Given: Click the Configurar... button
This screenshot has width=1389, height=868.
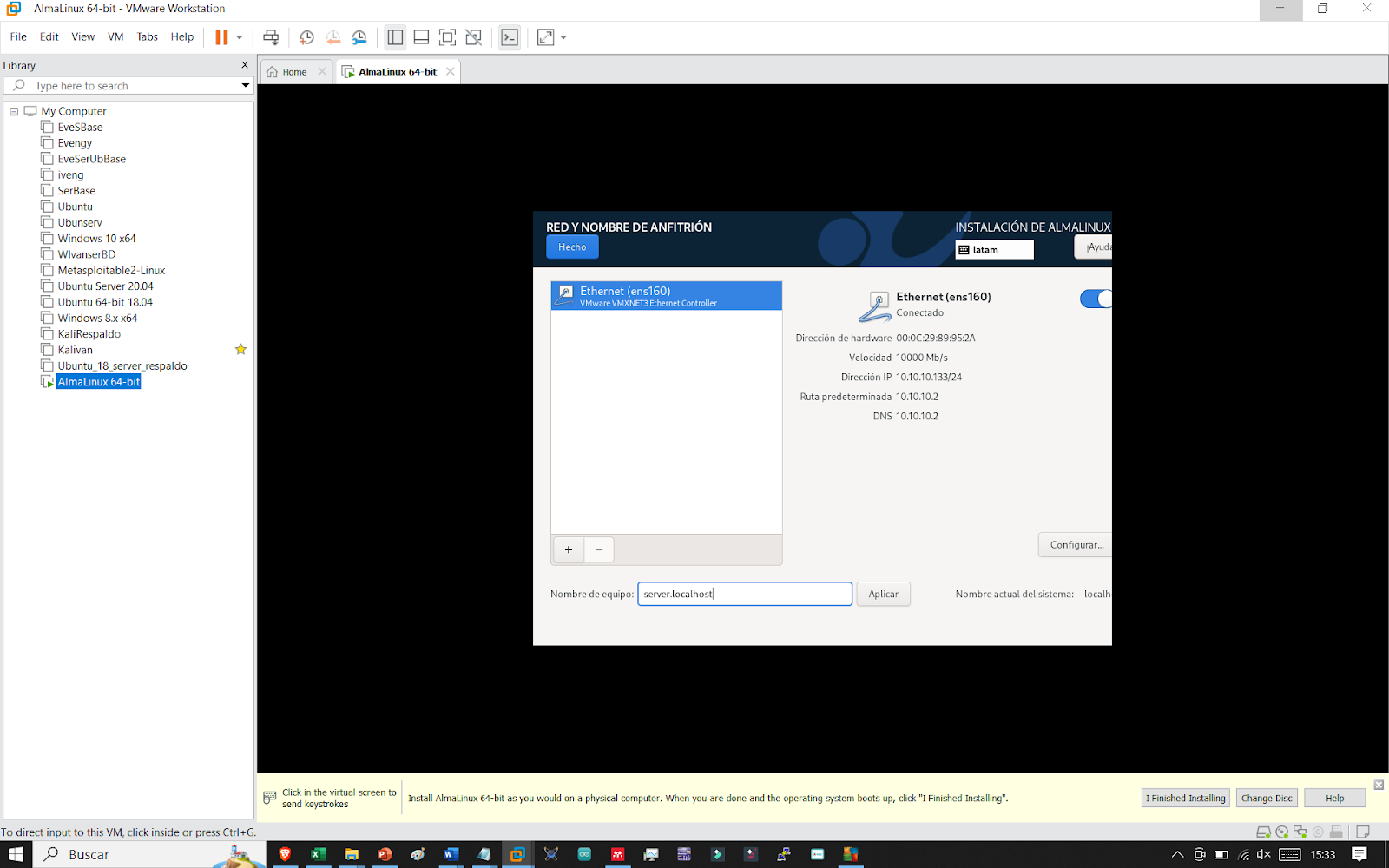Looking at the screenshot, I should (1076, 545).
